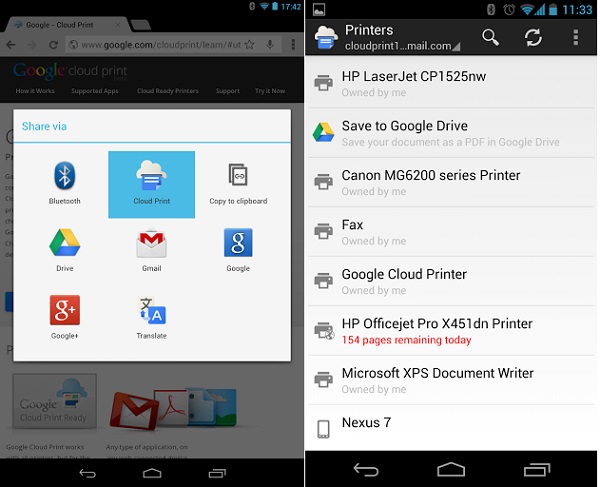The image size is (600, 487).
Task: Select the Nexus 7 device entry
Action: coord(450,428)
